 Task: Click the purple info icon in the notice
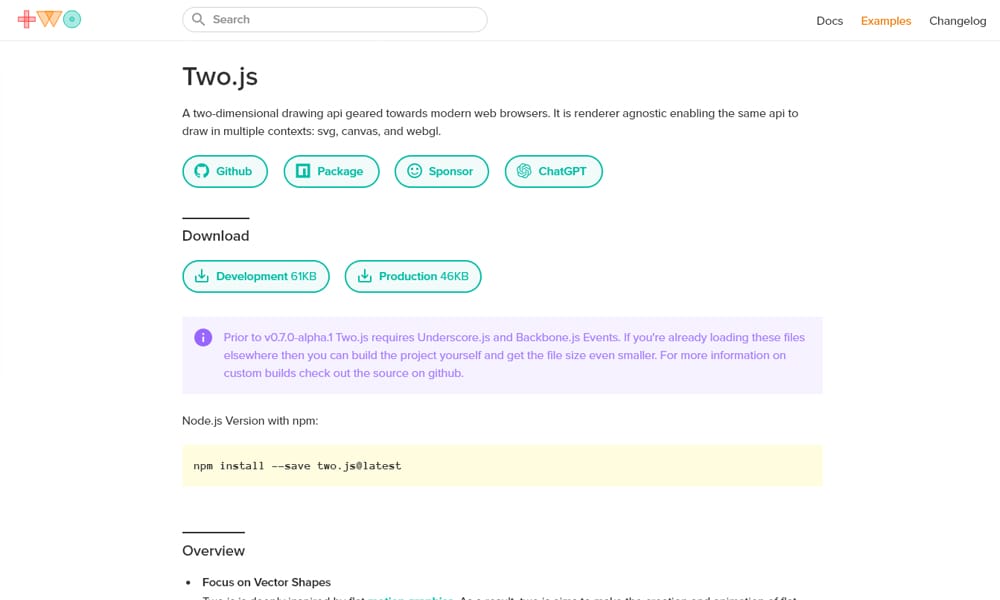click(203, 337)
